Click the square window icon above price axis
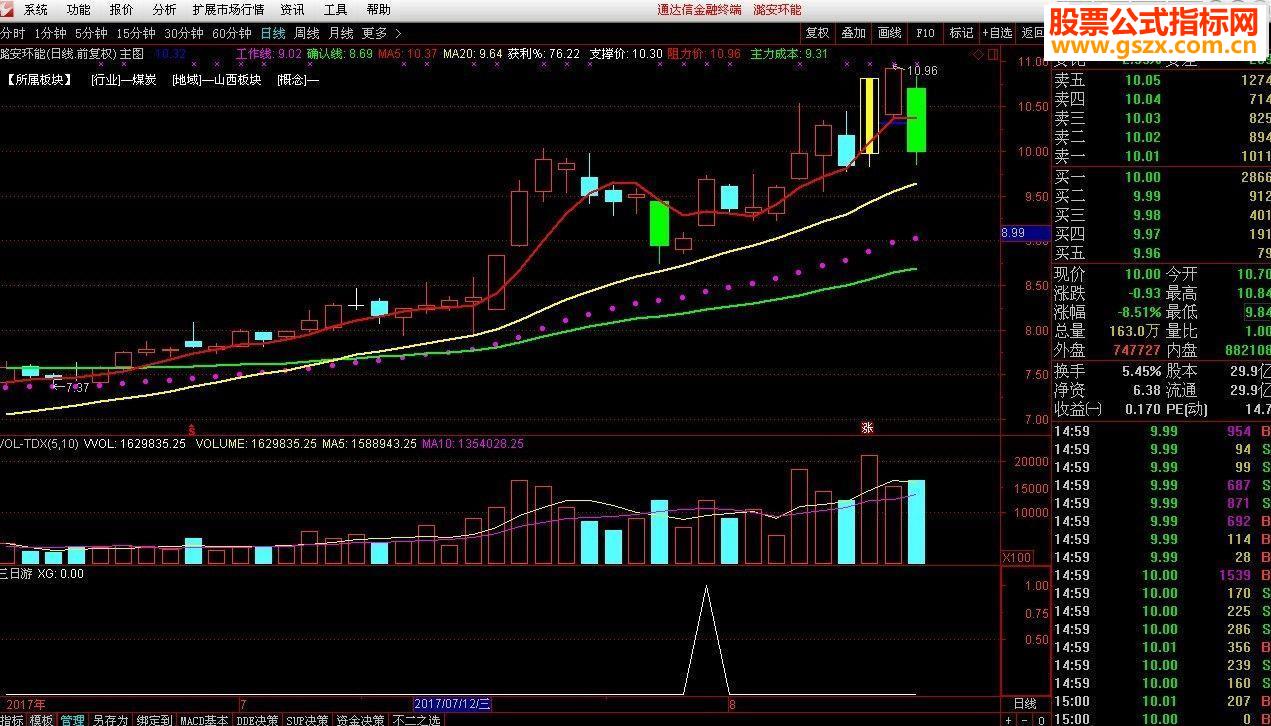The image size is (1271, 726). [991, 53]
